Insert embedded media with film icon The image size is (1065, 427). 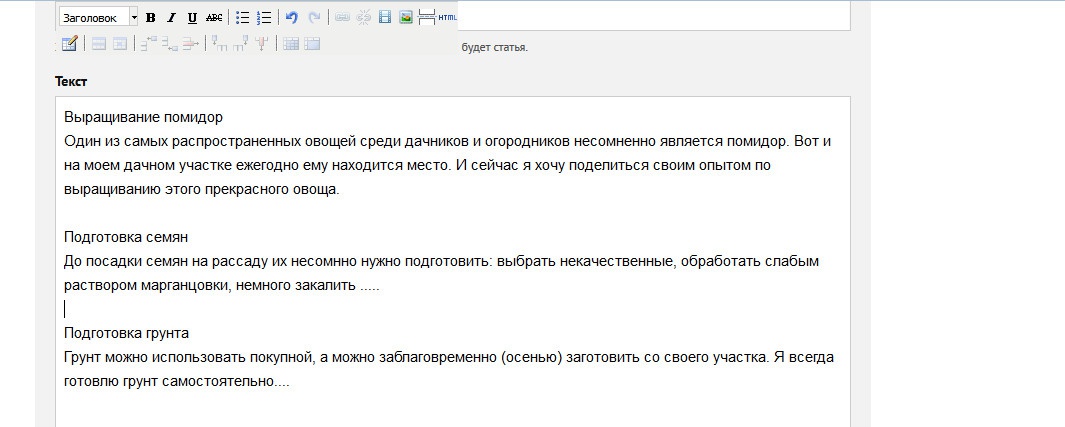(x=384, y=18)
